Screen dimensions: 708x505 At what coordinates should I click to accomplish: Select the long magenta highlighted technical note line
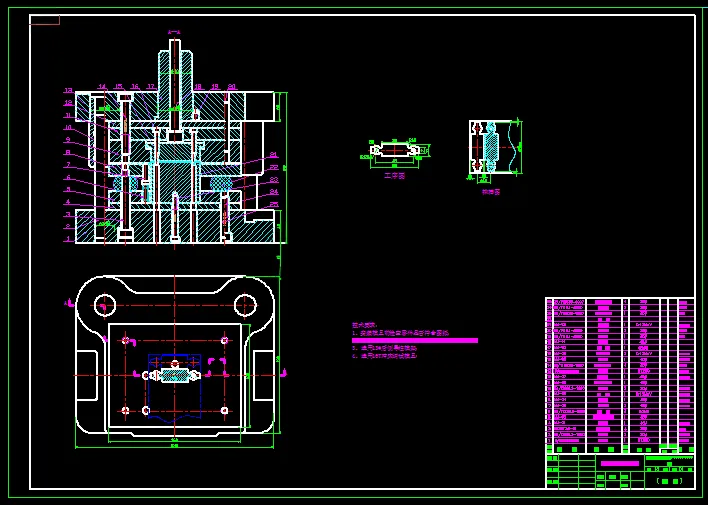(x=415, y=341)
